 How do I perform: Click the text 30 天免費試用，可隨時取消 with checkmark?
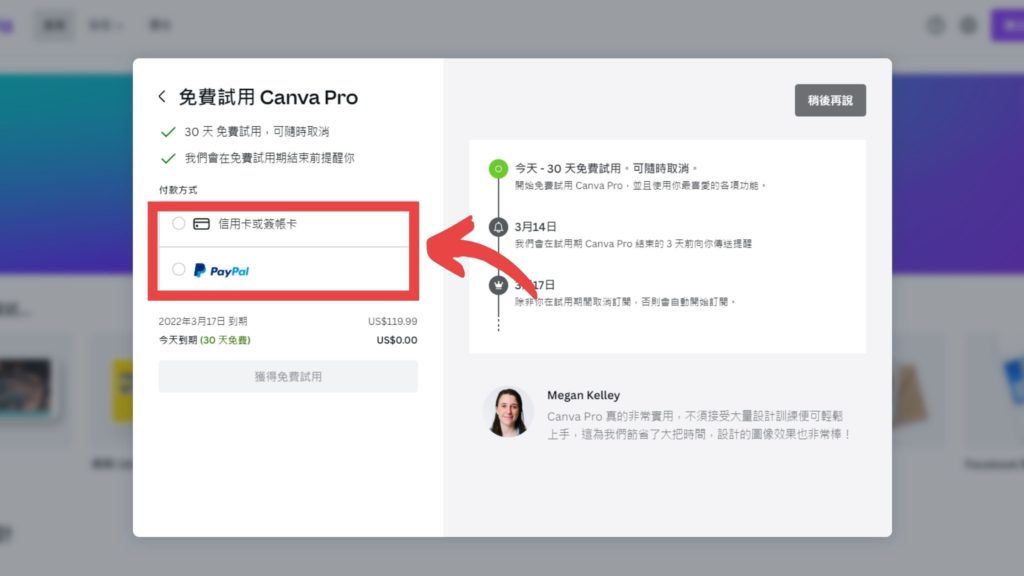coord(257,132)
